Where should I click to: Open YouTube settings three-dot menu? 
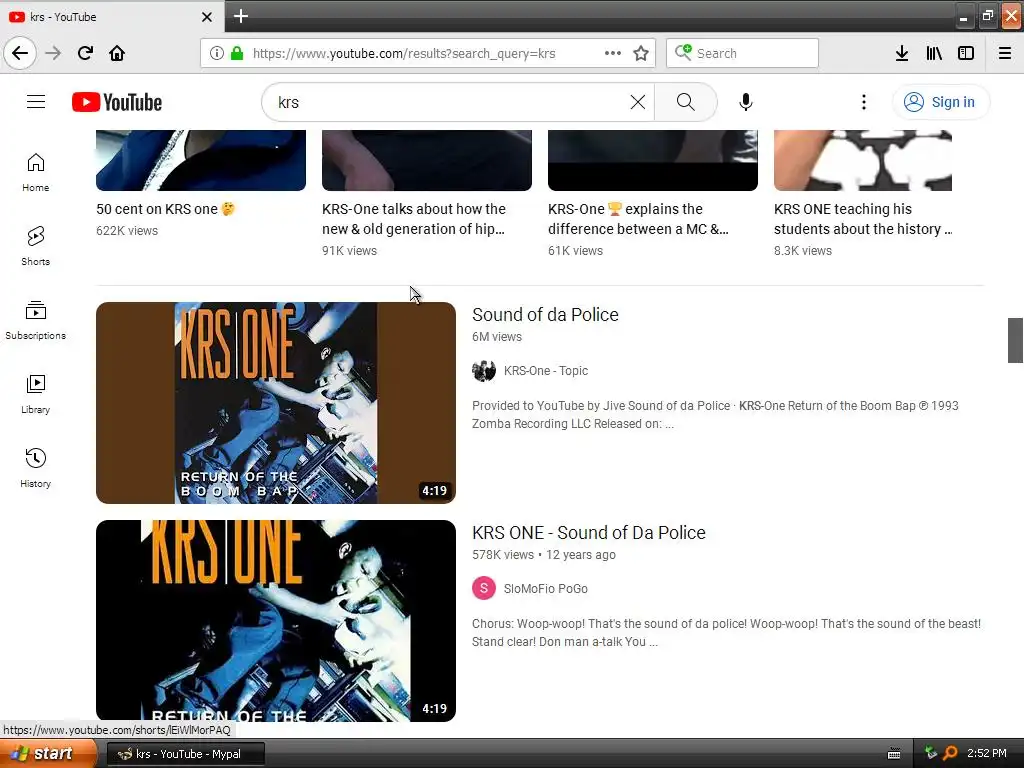[863, 102]
